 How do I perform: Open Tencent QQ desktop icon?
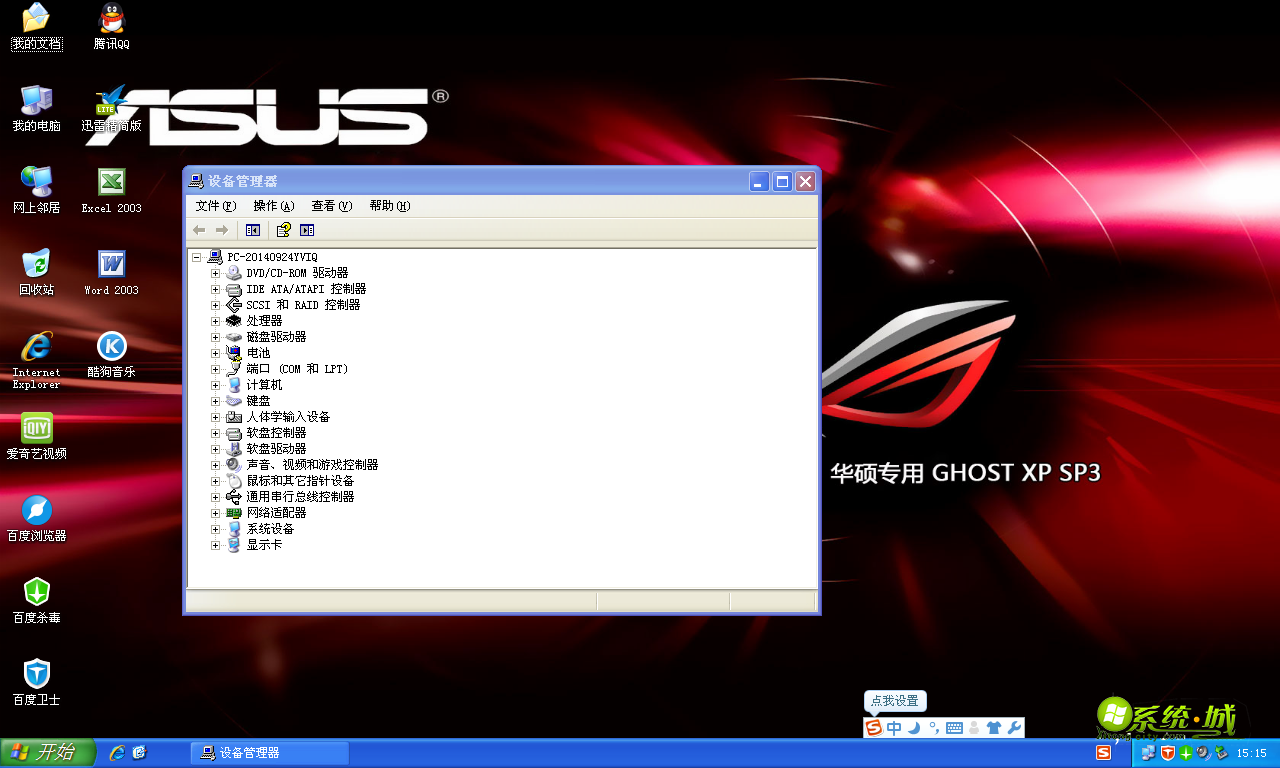click(x=111, y=26)
